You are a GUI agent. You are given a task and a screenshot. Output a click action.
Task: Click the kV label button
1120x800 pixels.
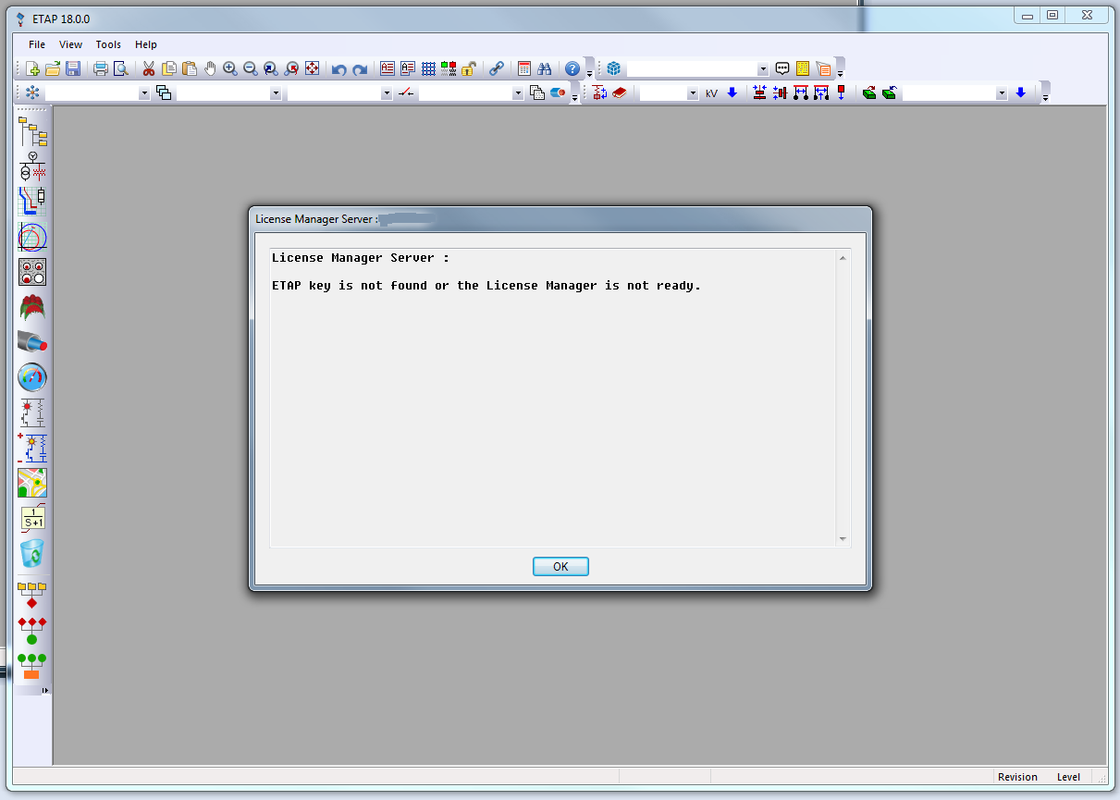[x=711, y=93]
